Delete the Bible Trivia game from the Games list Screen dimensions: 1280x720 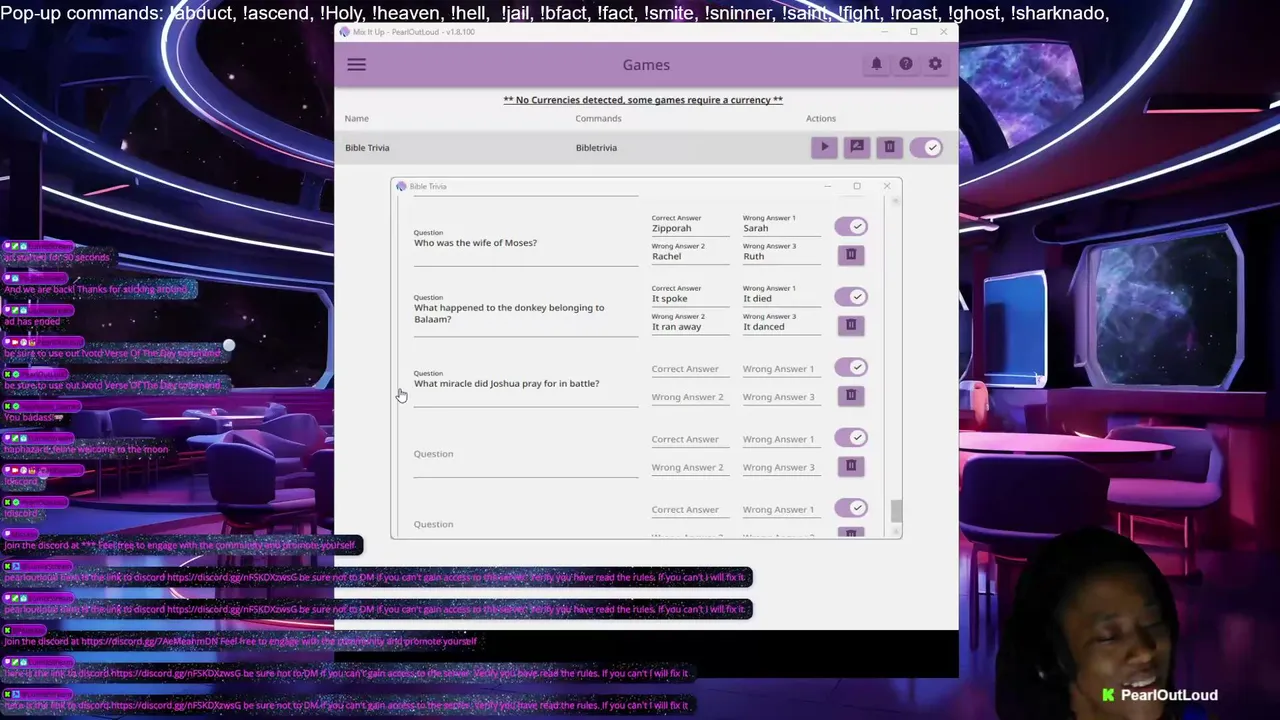pos(889,147)
